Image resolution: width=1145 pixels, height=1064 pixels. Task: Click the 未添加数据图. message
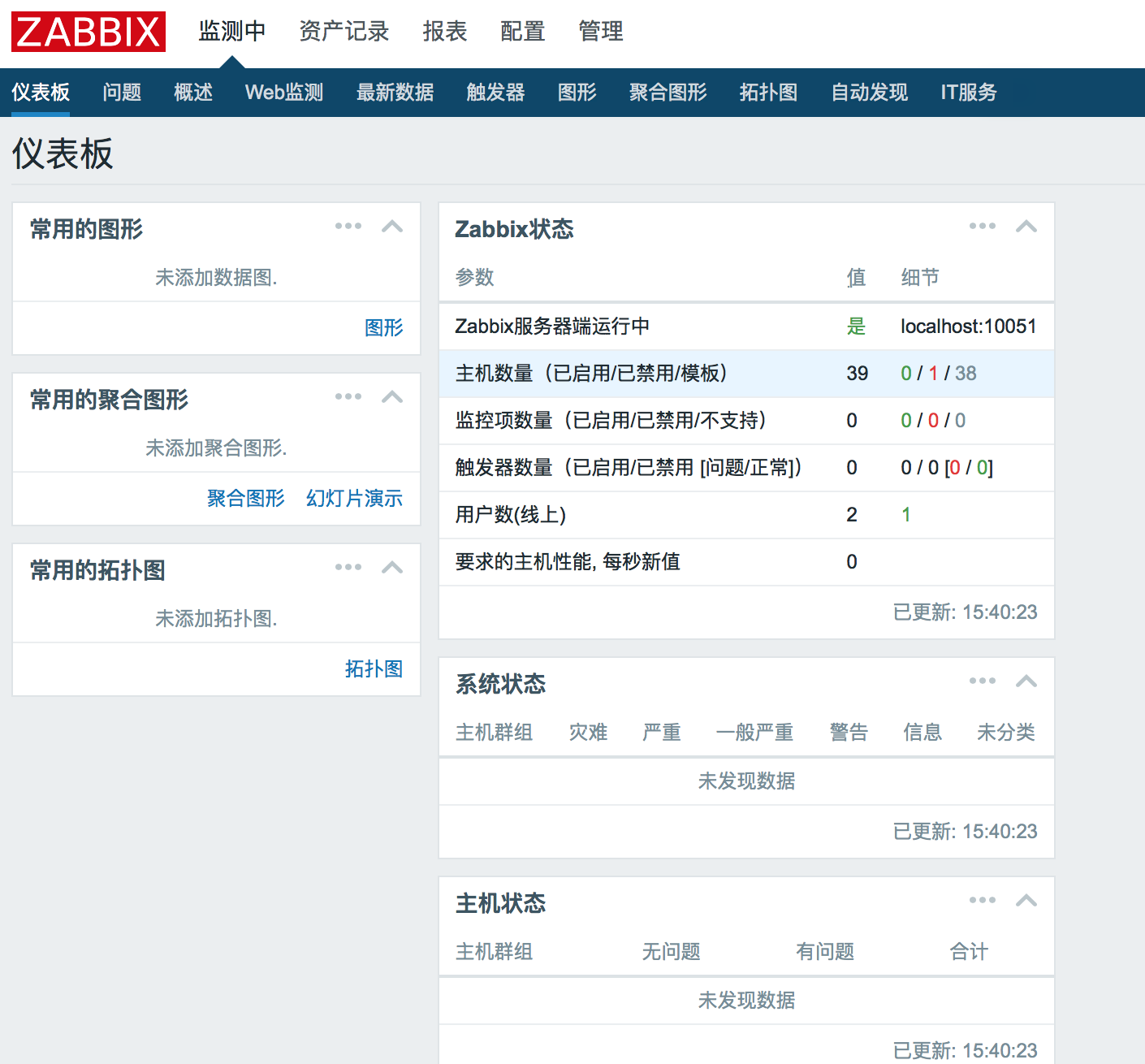click(217, 278)
